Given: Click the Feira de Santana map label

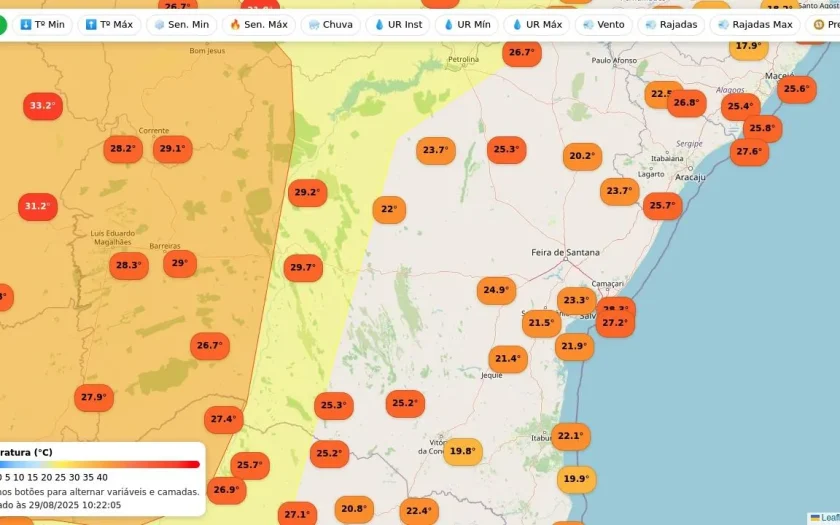Looking at the screenshot, I should 565,252.
